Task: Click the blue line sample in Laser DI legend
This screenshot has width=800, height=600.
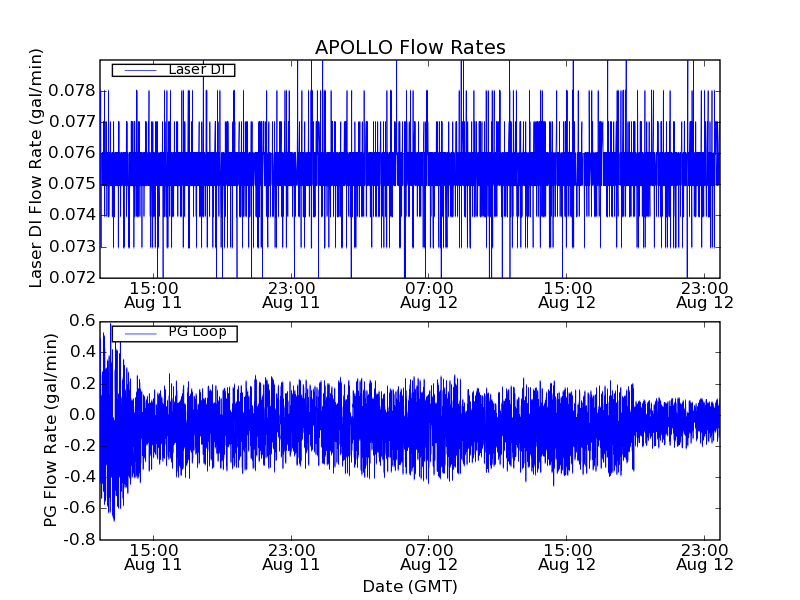Action: (140, 70)
